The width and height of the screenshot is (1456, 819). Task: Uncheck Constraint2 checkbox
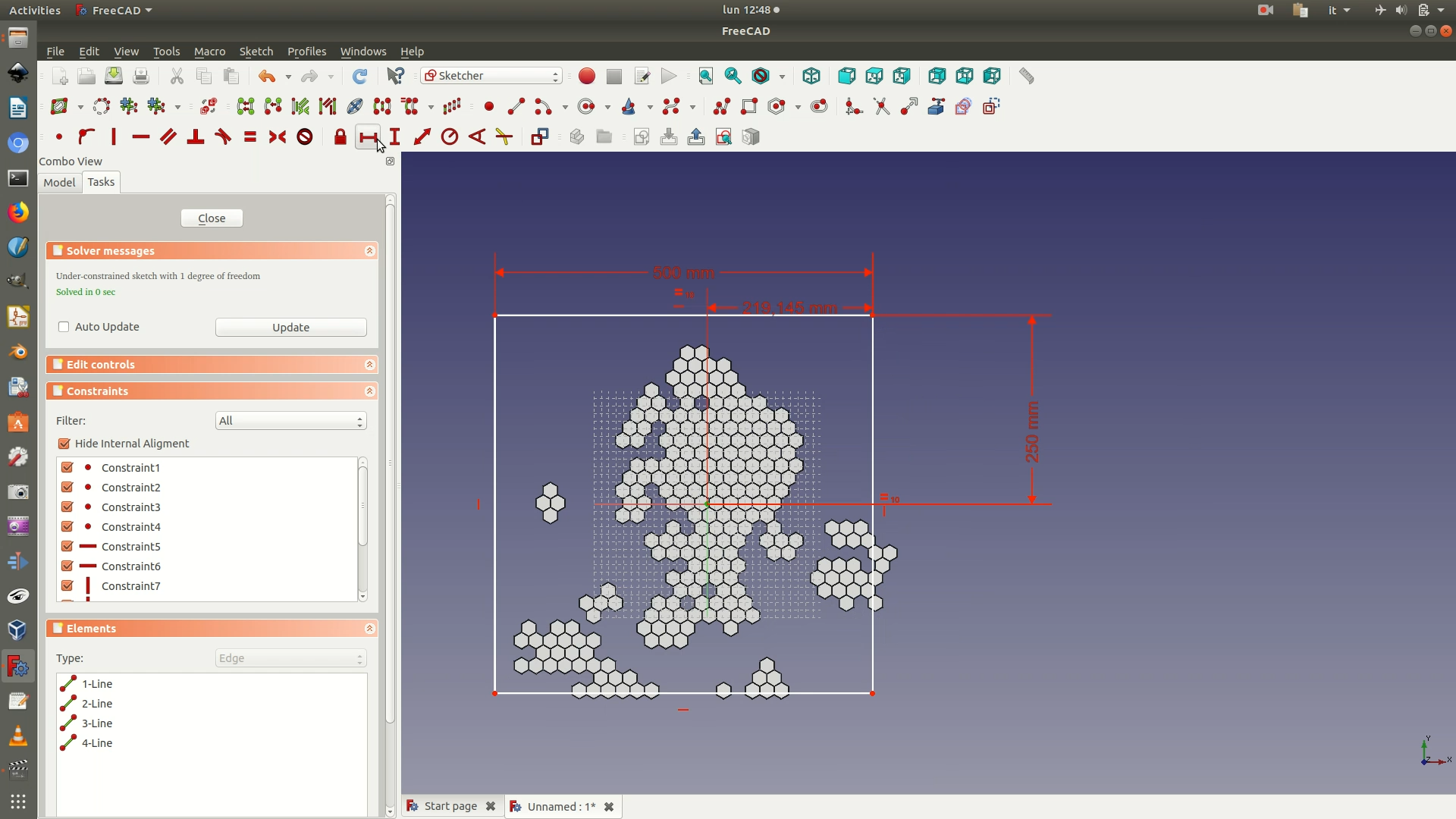point(67,488)
